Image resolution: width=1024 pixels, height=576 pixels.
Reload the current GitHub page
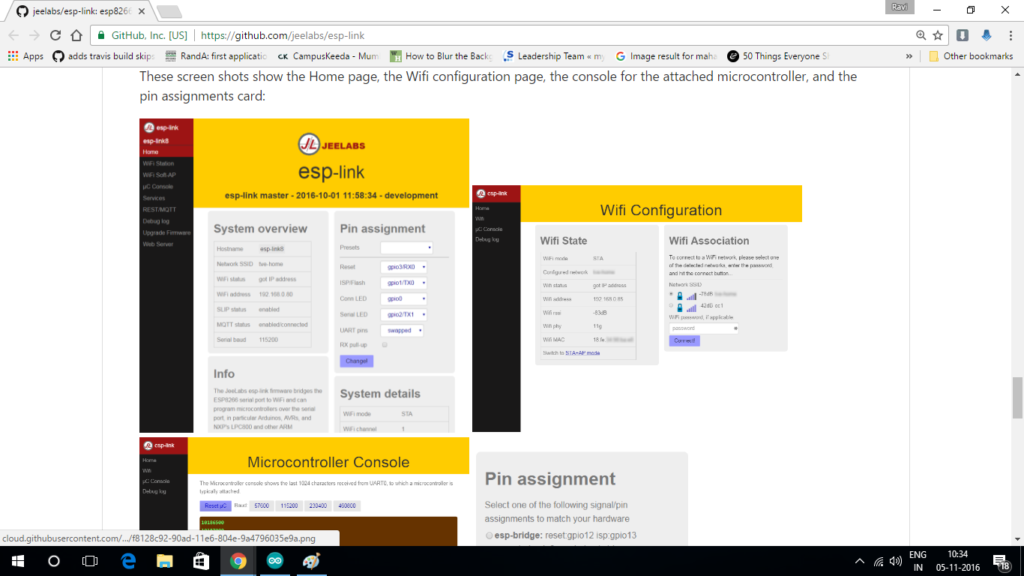click(x=56, y=35)
